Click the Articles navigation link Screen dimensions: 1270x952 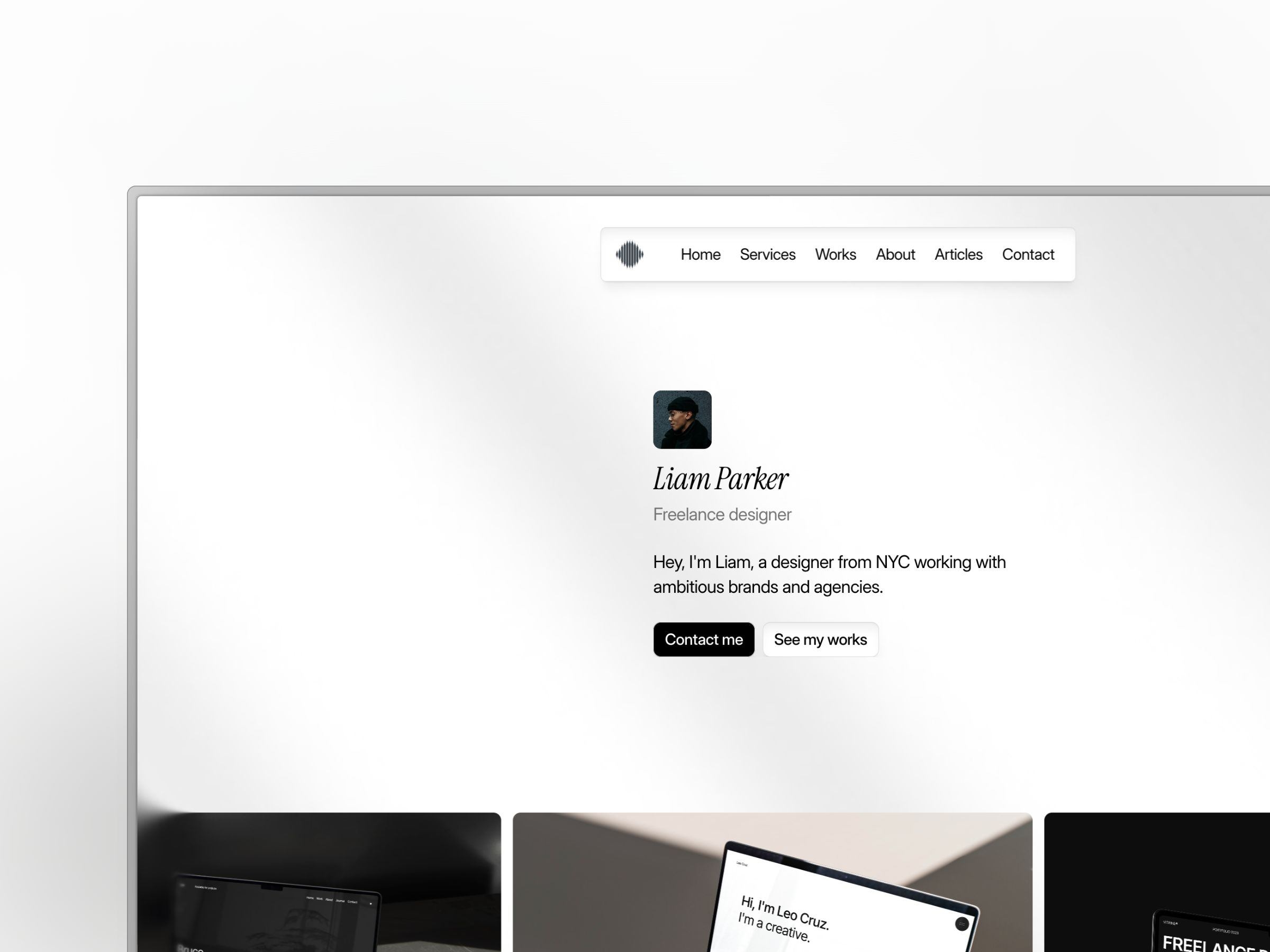(x=958, y=253)
